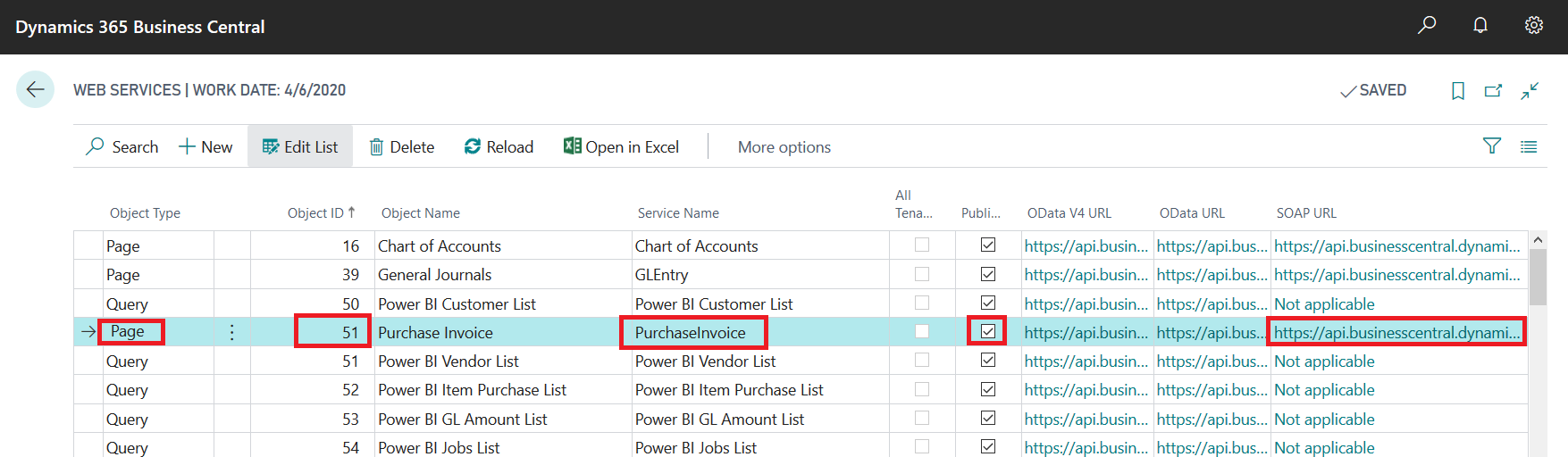The width and height of the screenshot is (1568, 457).
Task: Open OData V4 URL for General Journals
Action: (1086, 274)
